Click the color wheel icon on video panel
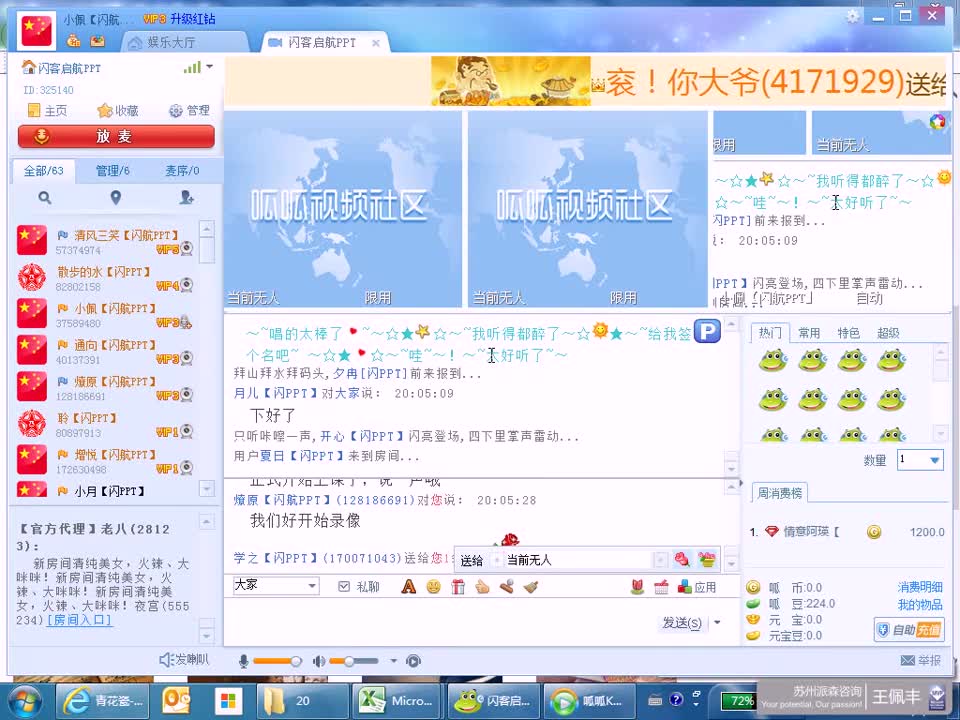The image size is (960, 720). [937, 122]
